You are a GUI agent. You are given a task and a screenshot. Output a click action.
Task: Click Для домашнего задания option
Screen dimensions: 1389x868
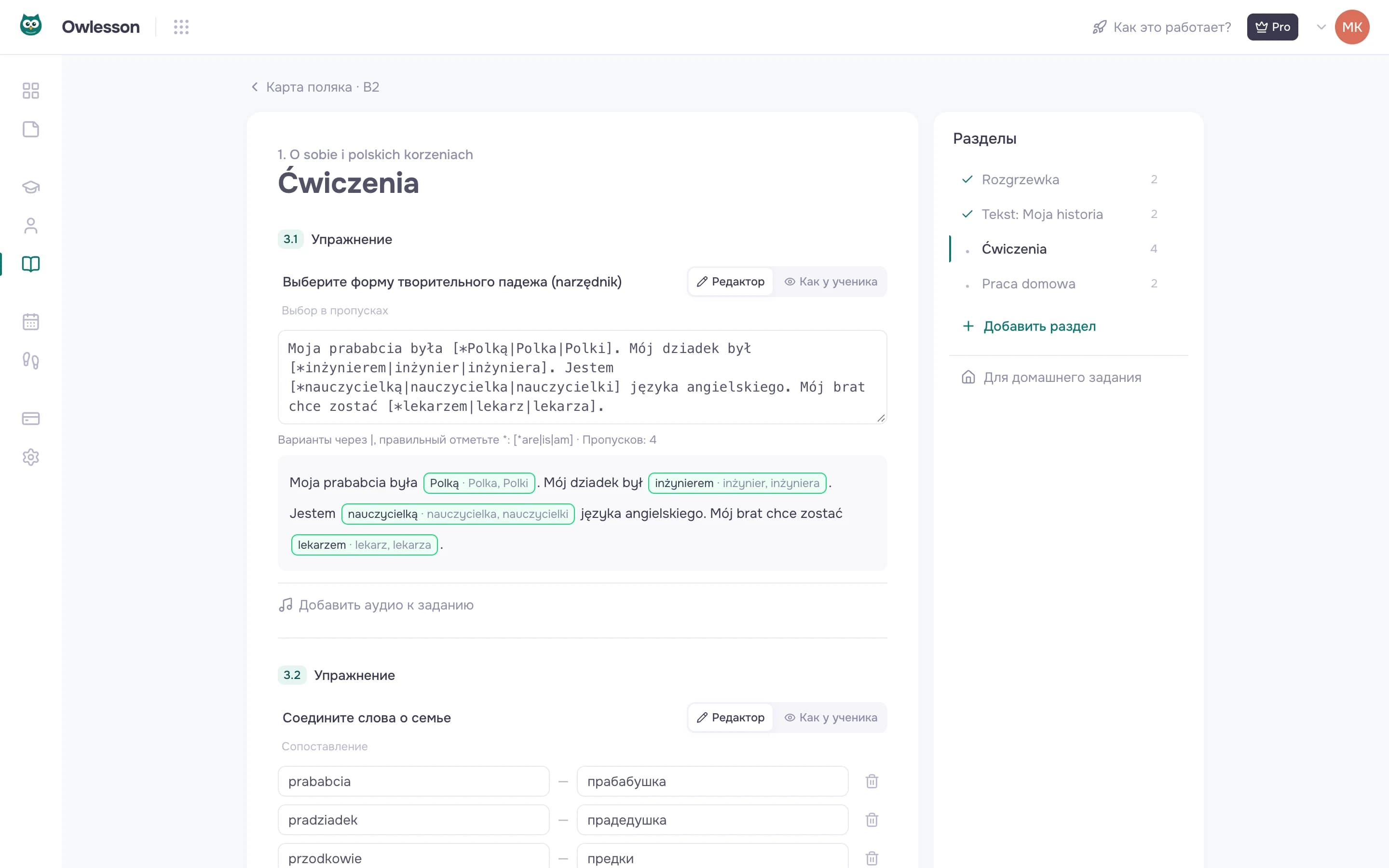point(1051,377)
